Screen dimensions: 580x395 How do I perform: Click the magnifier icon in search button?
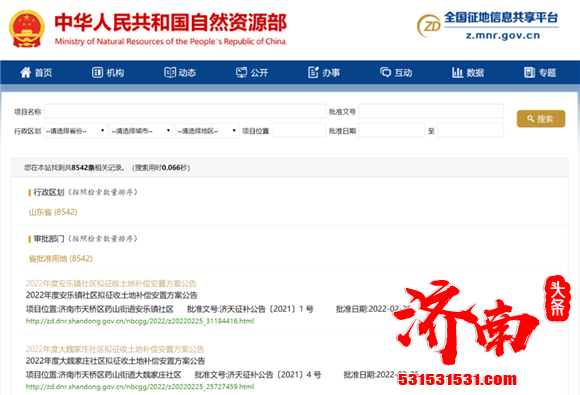[531, 119]
